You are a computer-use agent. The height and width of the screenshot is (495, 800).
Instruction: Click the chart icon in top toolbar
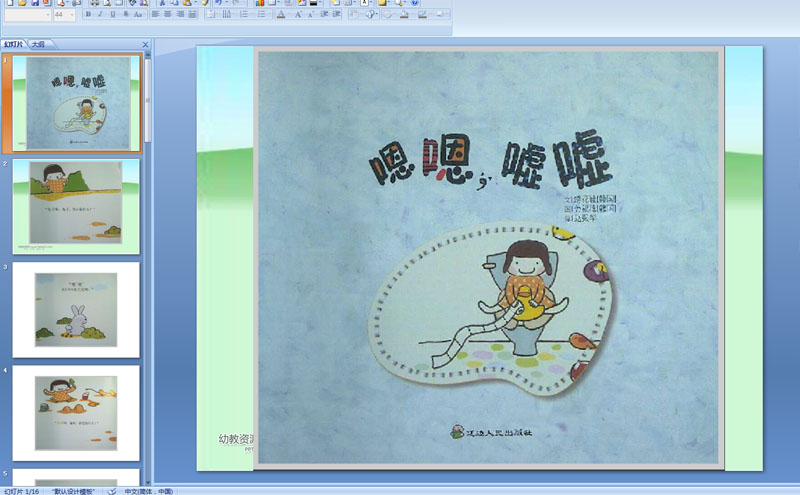coord(260,3)
